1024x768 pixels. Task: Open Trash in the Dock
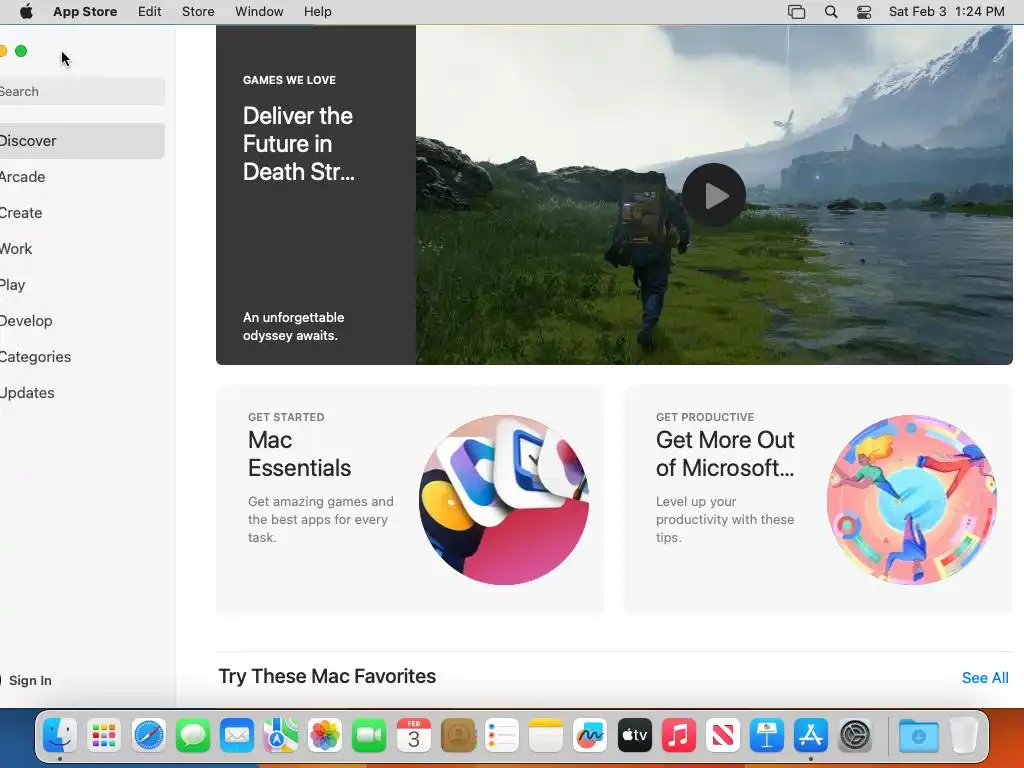963,736
